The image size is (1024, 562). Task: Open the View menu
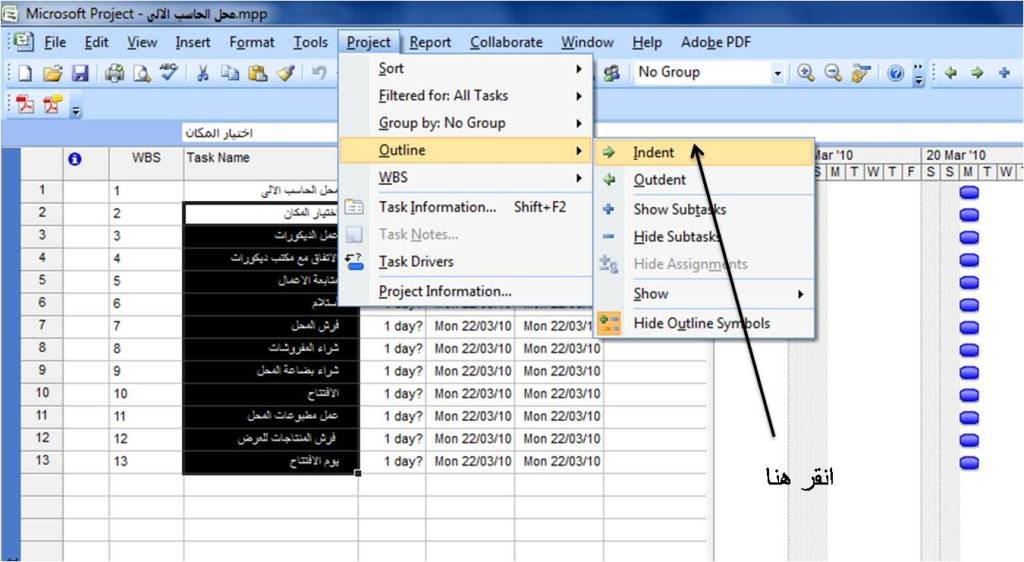(x=142, y=42)
